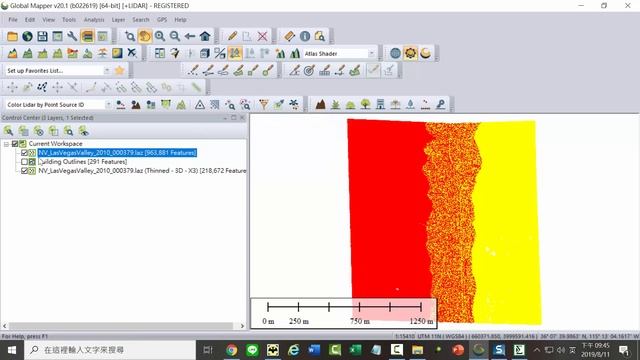Open the Search menu
Viewport: 640px width, 360px height.
pyautogui.click(x=141, y=20)
